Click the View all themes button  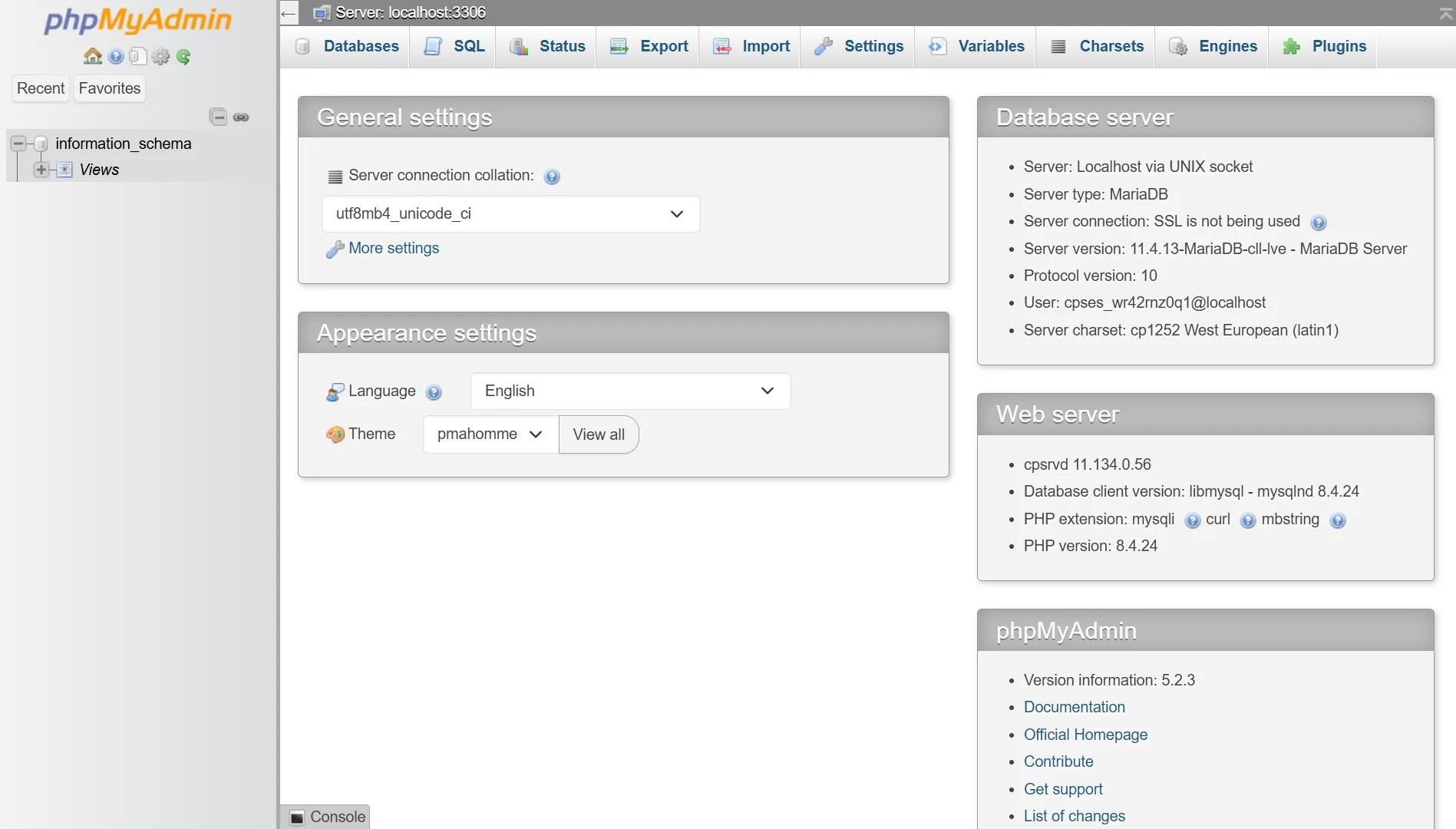pyautogui.click(x=599, y=434)
